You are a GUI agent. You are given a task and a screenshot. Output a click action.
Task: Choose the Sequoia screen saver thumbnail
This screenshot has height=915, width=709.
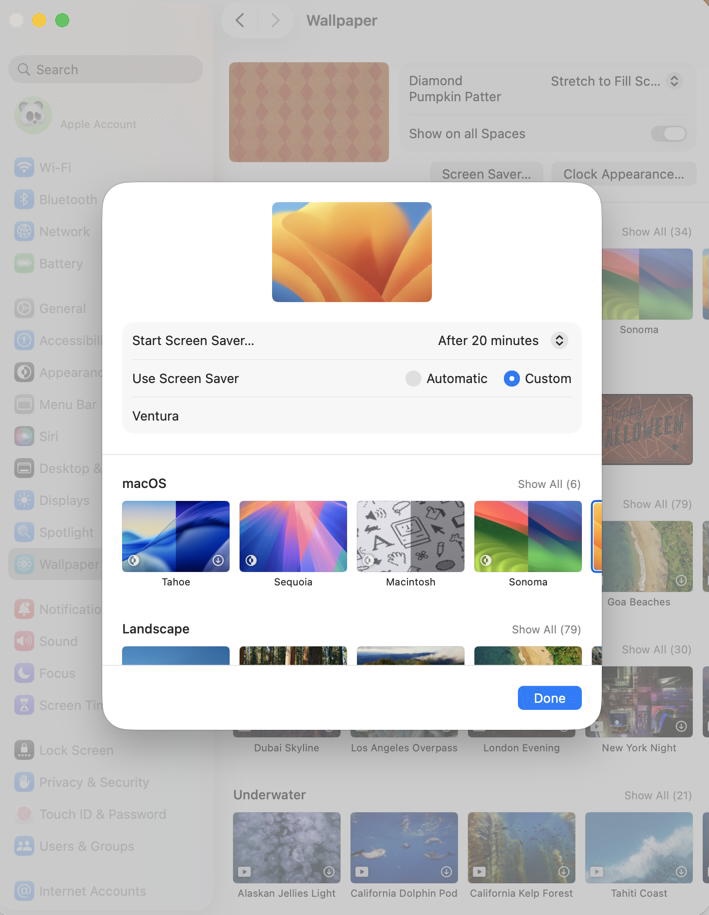[x=293, y=536]
